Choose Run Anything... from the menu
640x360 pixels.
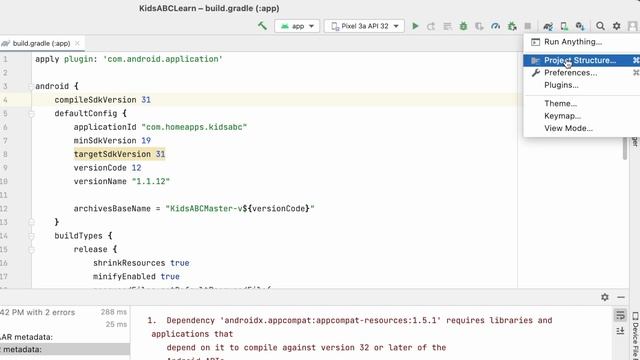click(582, 42)
